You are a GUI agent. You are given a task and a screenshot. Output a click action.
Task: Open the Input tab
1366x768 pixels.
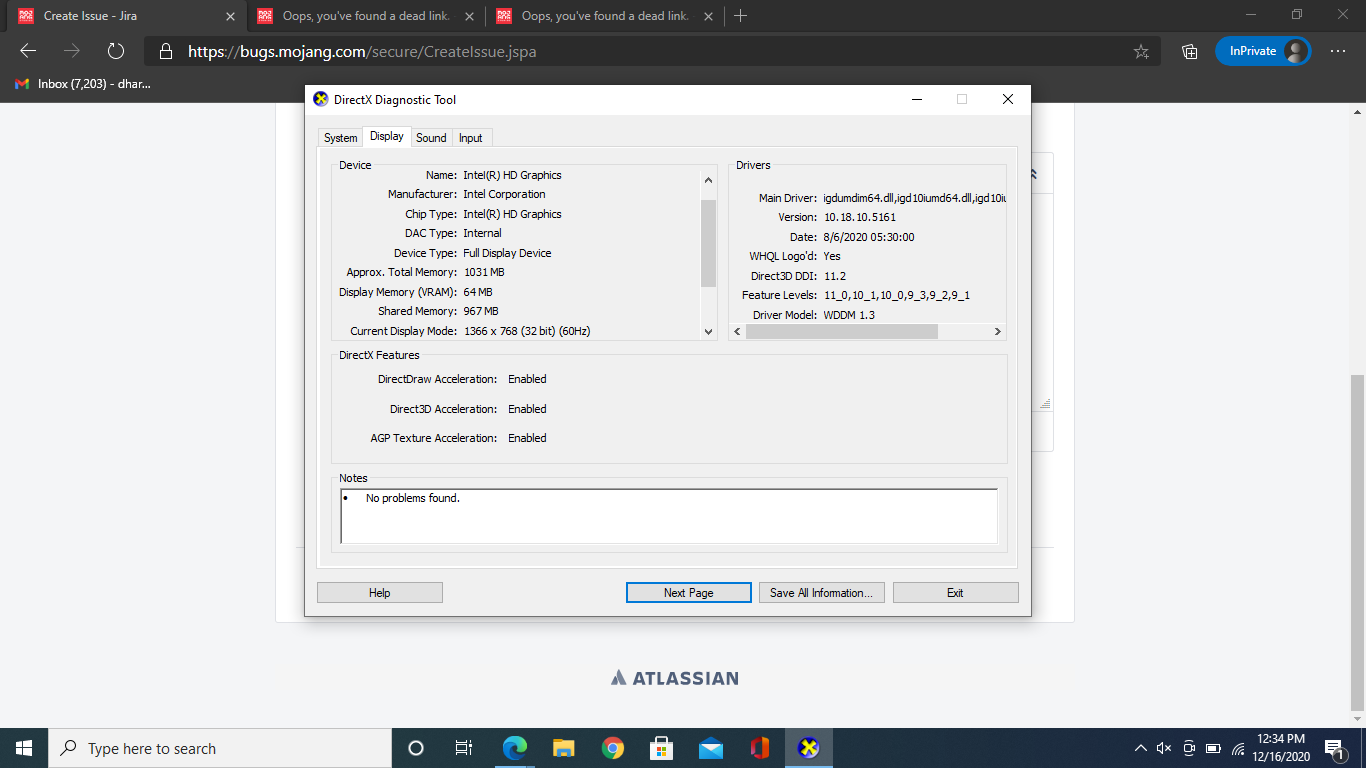pos(471,138)
